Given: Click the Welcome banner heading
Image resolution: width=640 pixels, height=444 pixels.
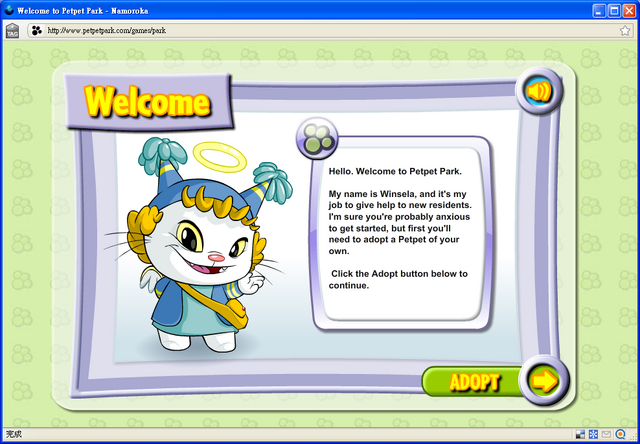Looking at the screenshot, I should [x=148, y=102].
